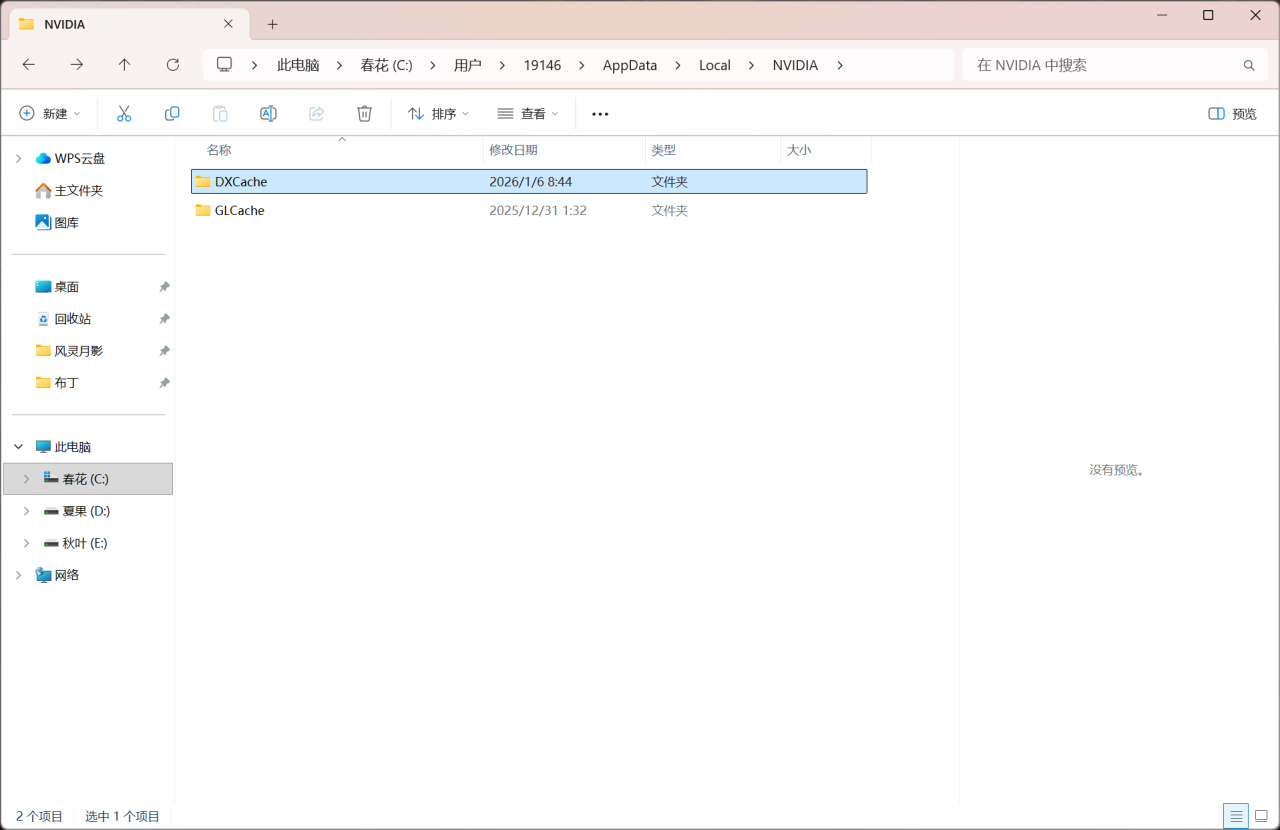Open the 排序 sort dropdown
Screen dimensions: 1280x830
click(438, 114)
